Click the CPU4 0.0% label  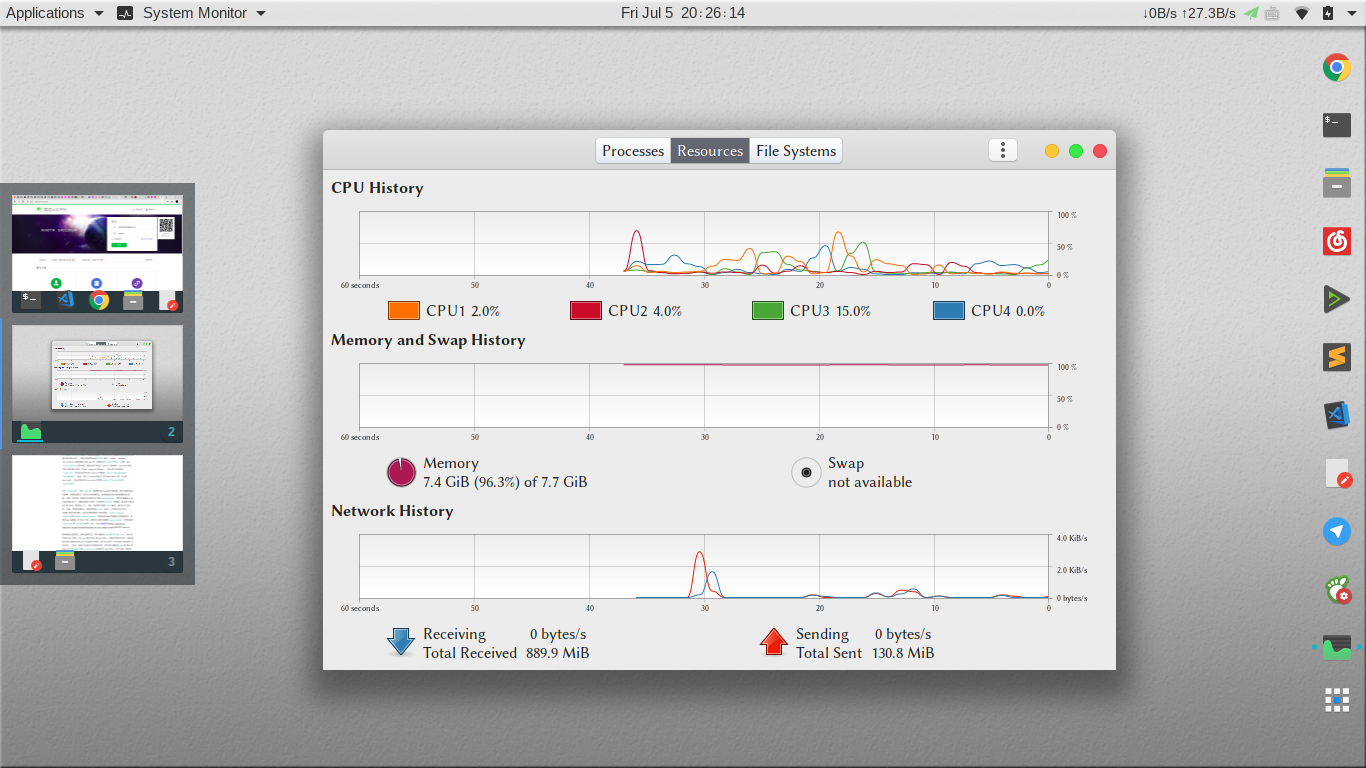[x=1008, y=311]
